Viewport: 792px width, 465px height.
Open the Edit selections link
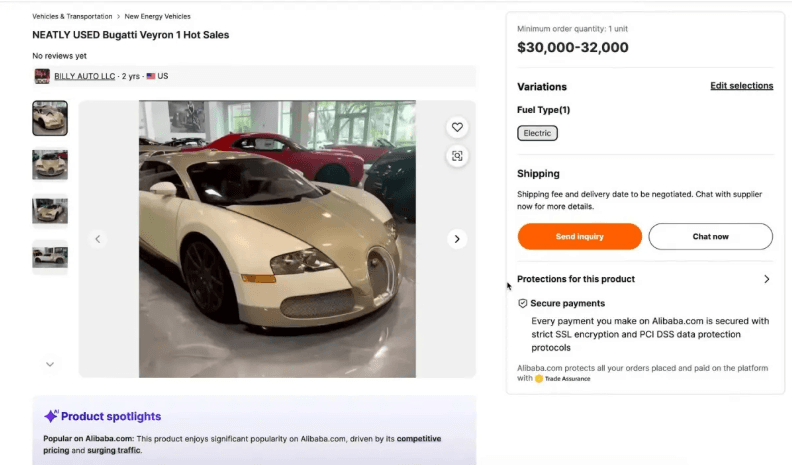point(741,86)
